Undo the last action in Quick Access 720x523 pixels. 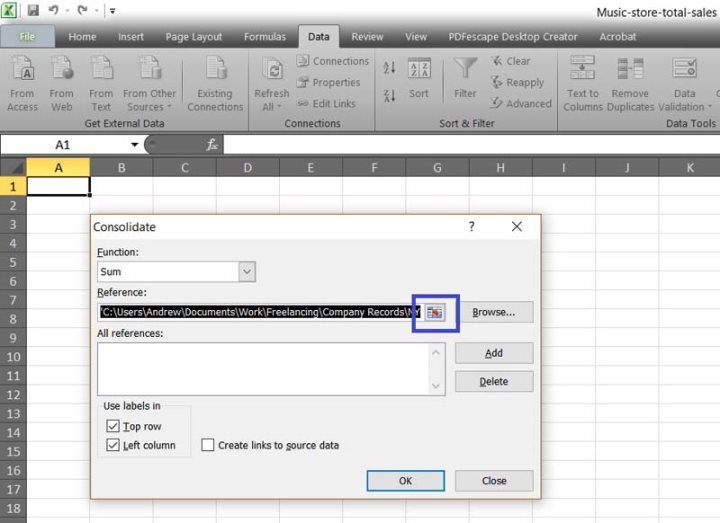tap(54, 10)
